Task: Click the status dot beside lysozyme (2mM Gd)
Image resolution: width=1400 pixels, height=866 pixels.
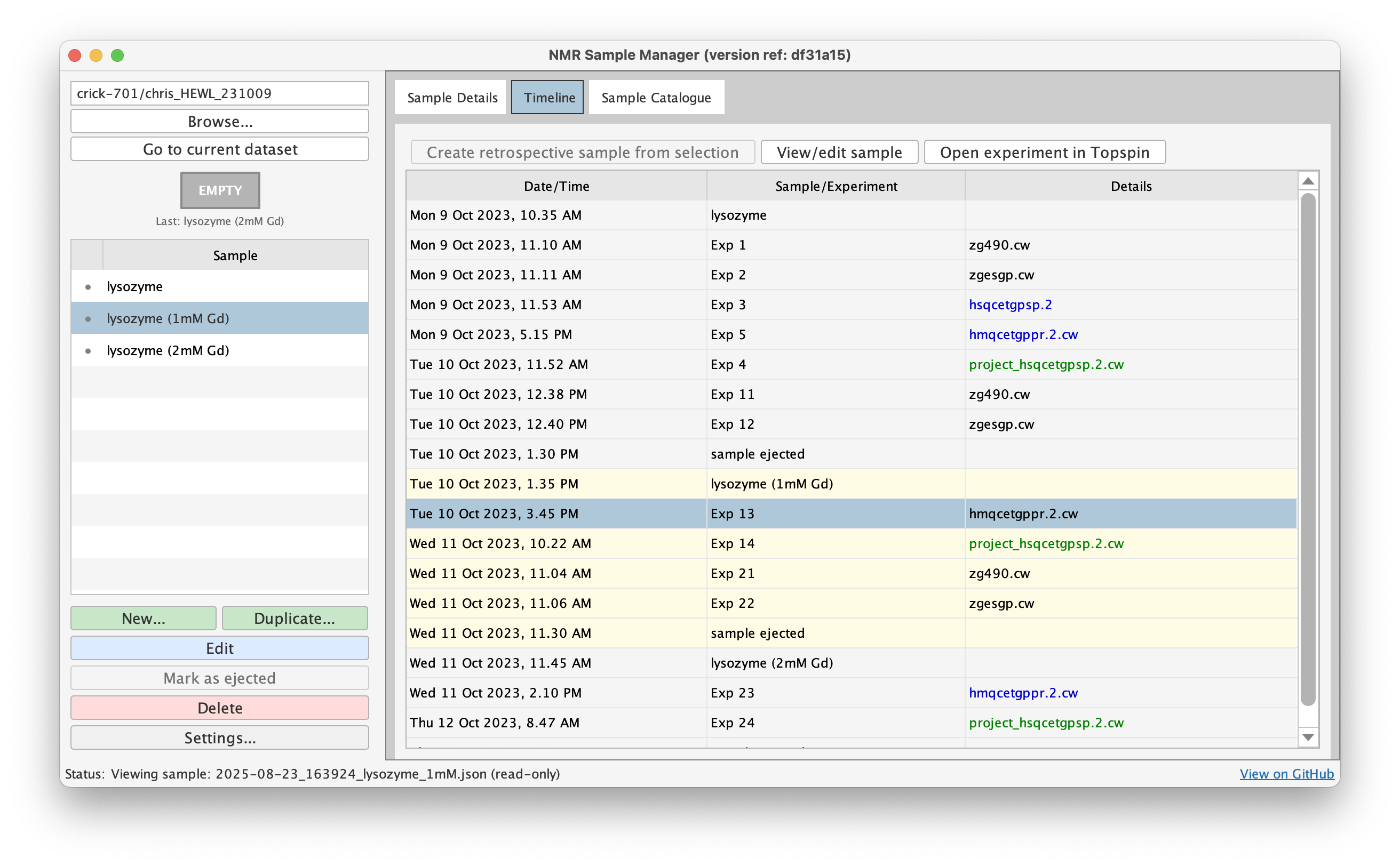Action: pyautogui.click(x=88, y=350)
